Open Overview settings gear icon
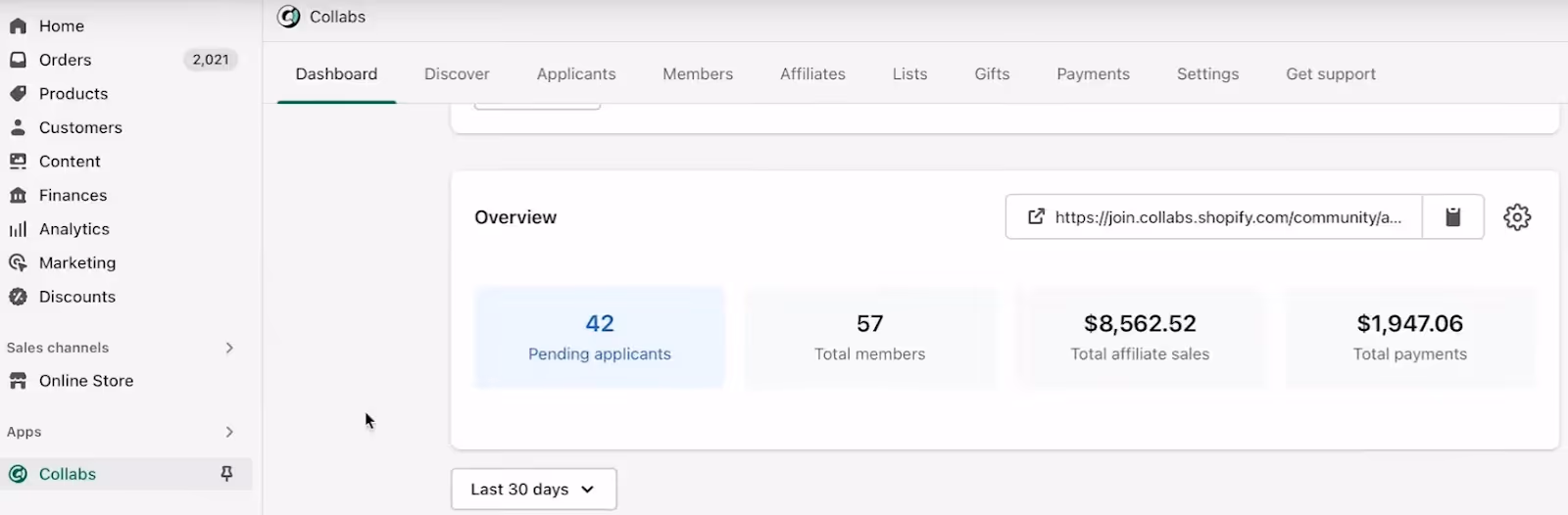 point(1517,217)
